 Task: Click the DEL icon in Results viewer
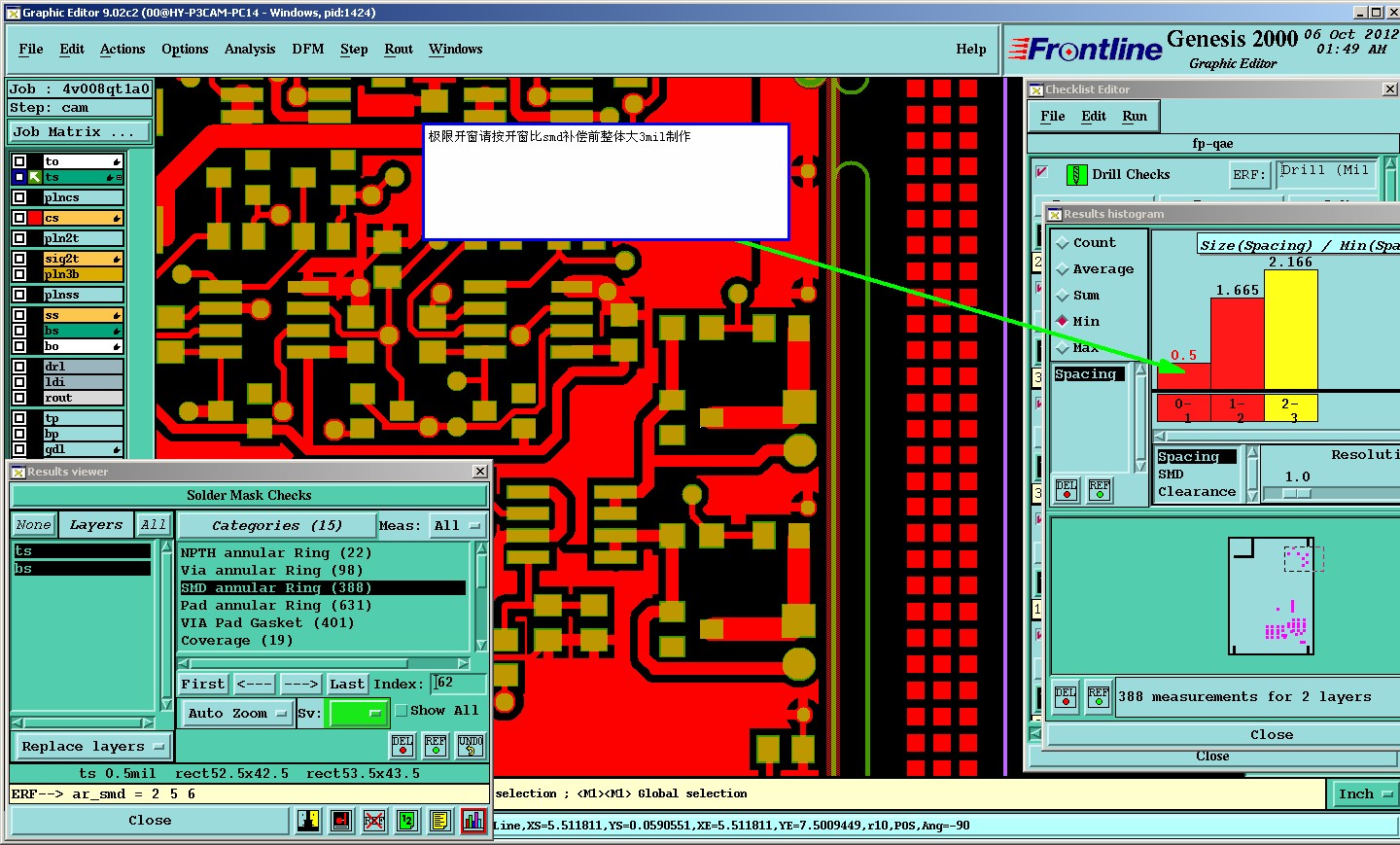(402, 746)
